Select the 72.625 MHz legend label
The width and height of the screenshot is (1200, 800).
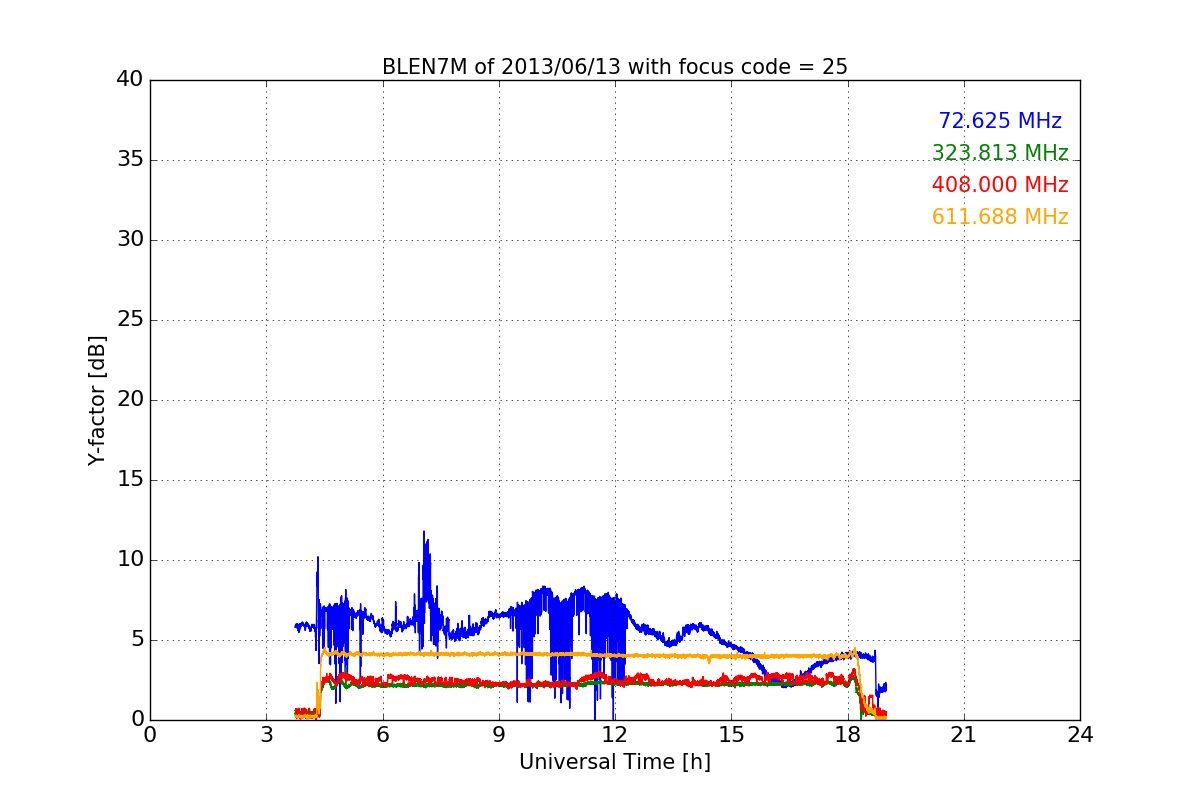[x=1000, y=121]
